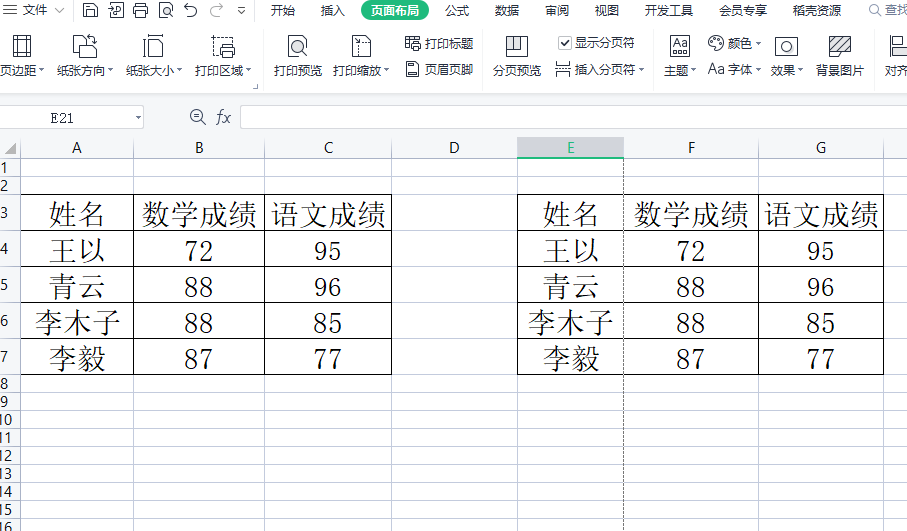Select column A header
This screenshot has width=907, height=531.
(x=77, y=148)
